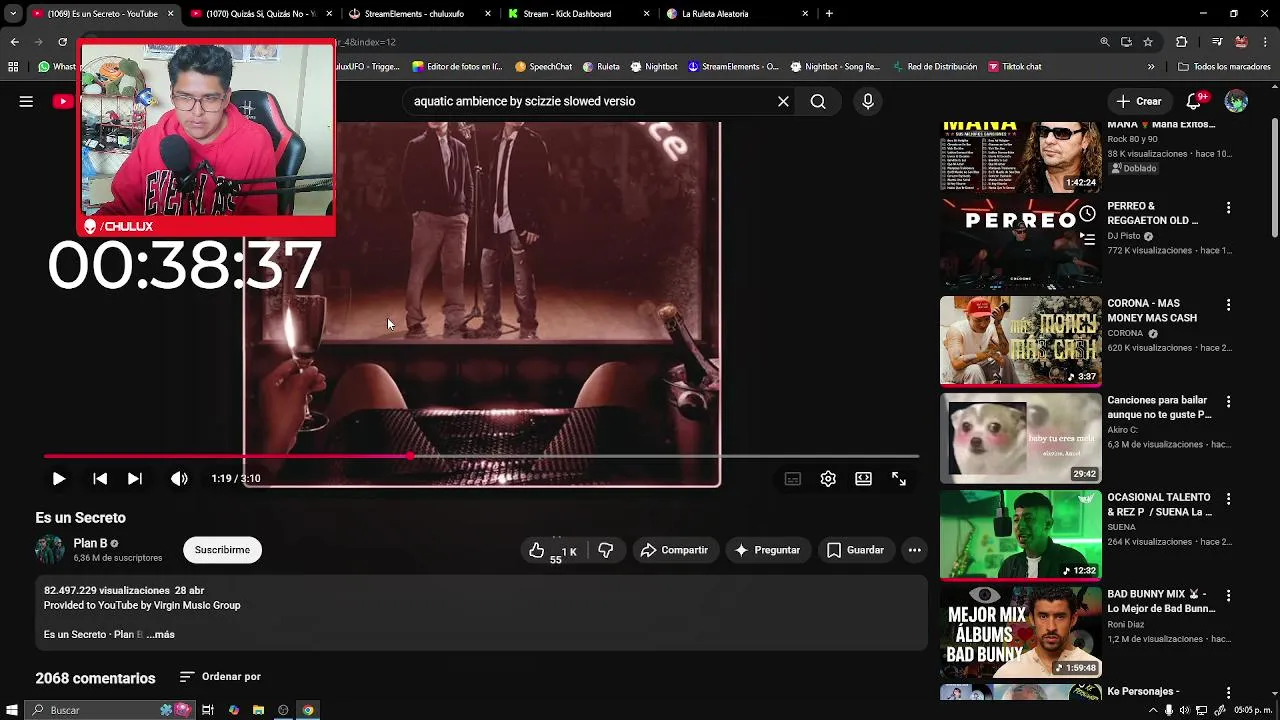Open the Chrome taskbar icon

tap(308, 710)
